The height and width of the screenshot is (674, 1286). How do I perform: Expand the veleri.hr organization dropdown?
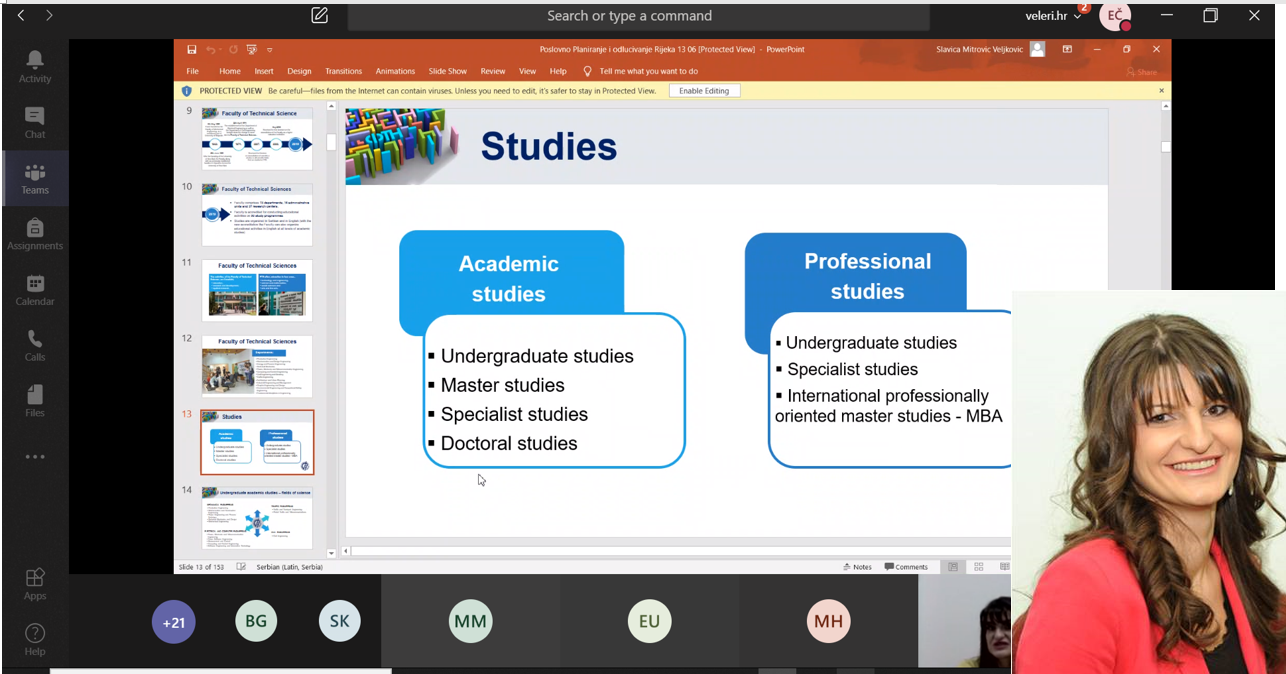point(1054,16)
